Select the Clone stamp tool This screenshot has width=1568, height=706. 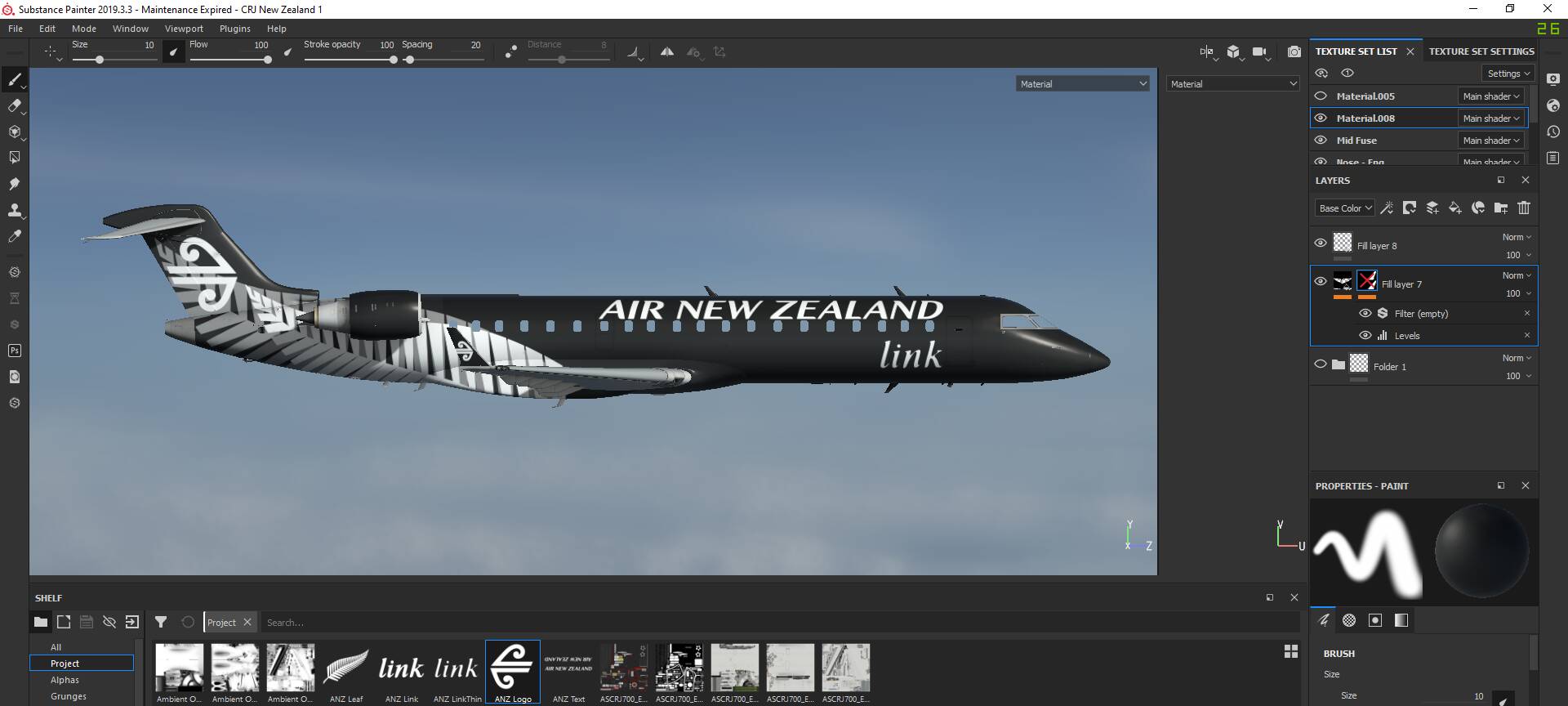pyautogui.click(x=14, y=210)
